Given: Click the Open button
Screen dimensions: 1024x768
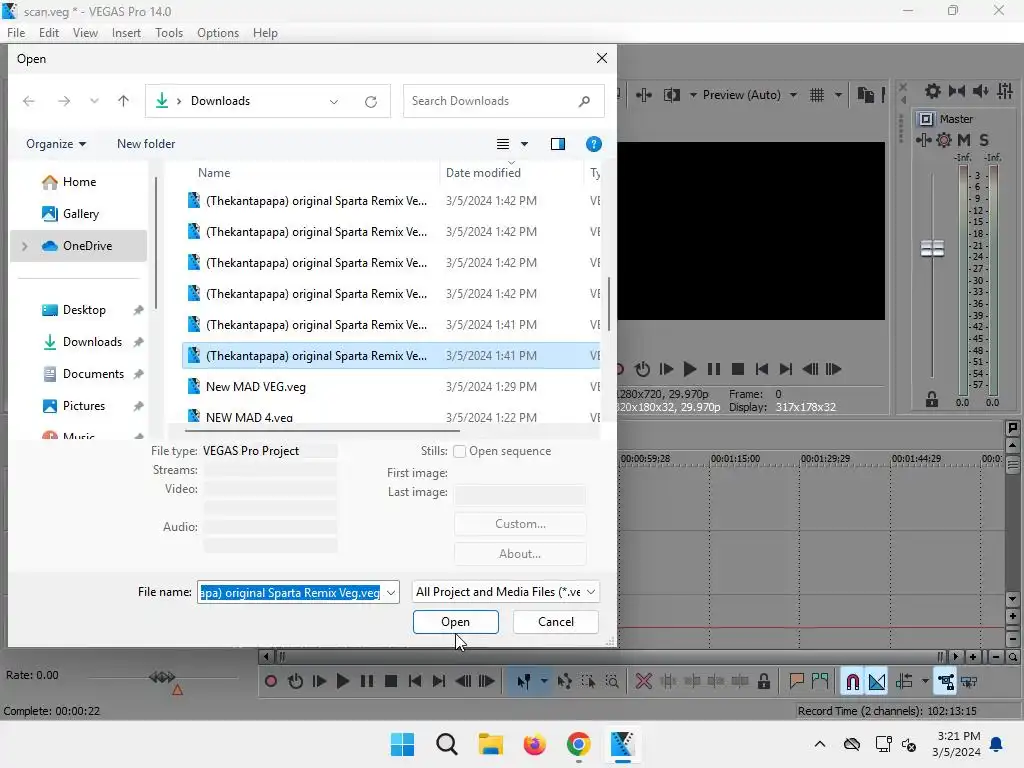Looking at the screenshot, I should click(x=456, y=622).
